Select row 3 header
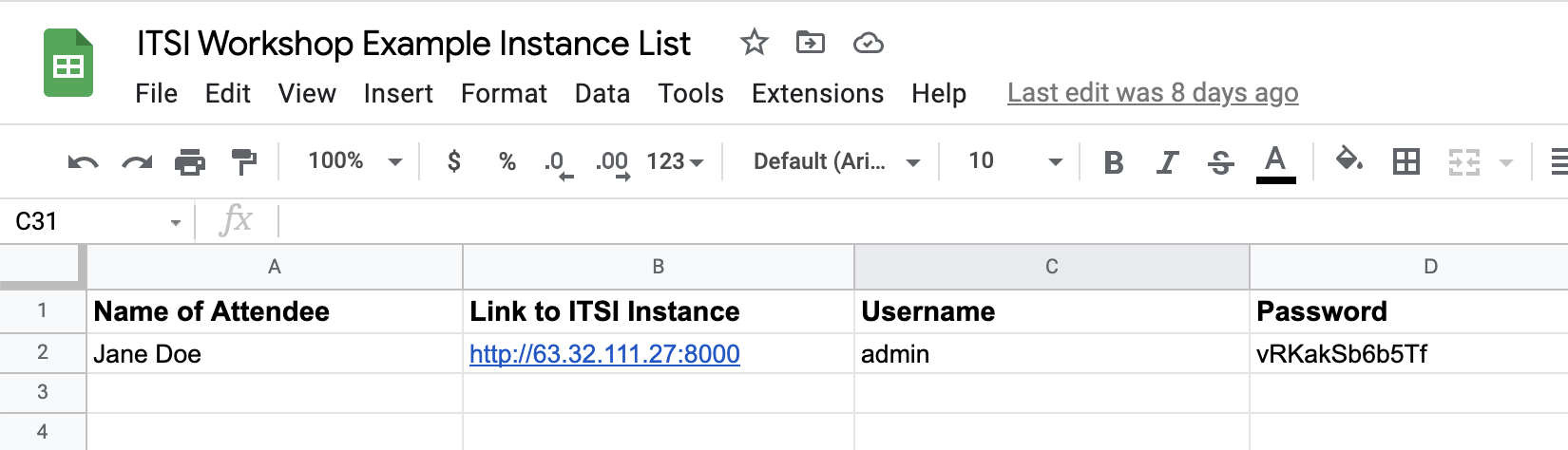1568x450 pixels. [43, 393]
